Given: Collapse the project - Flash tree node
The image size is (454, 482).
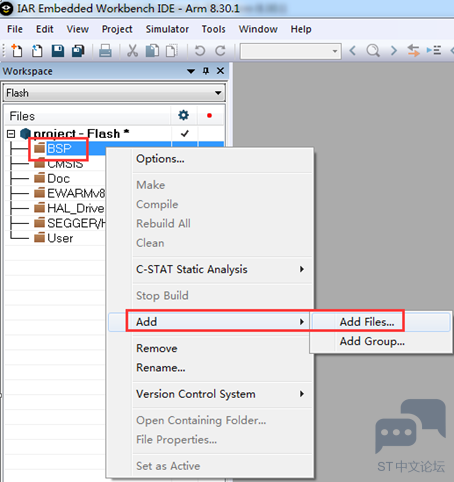Looking at the screenshot, I should click(x=11, y=134).
